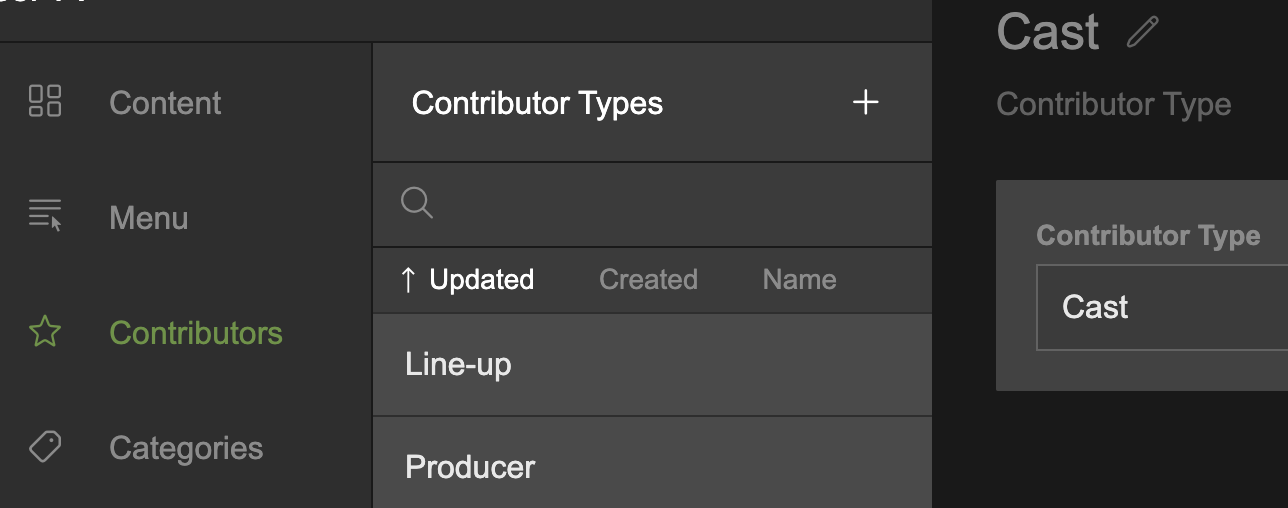Click the Contributors star icon
This screenshot has height=508, width=1288.
[45, 332]
